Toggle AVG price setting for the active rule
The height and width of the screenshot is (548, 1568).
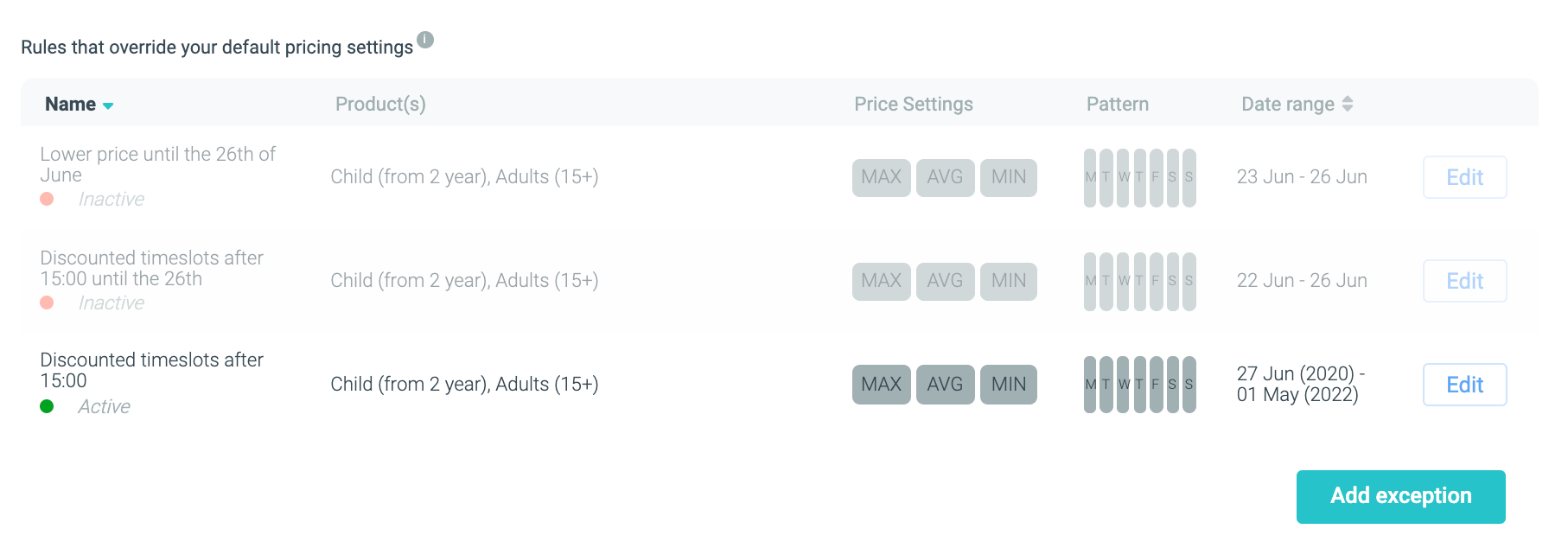pyautogui.click(x=945, y=385)
